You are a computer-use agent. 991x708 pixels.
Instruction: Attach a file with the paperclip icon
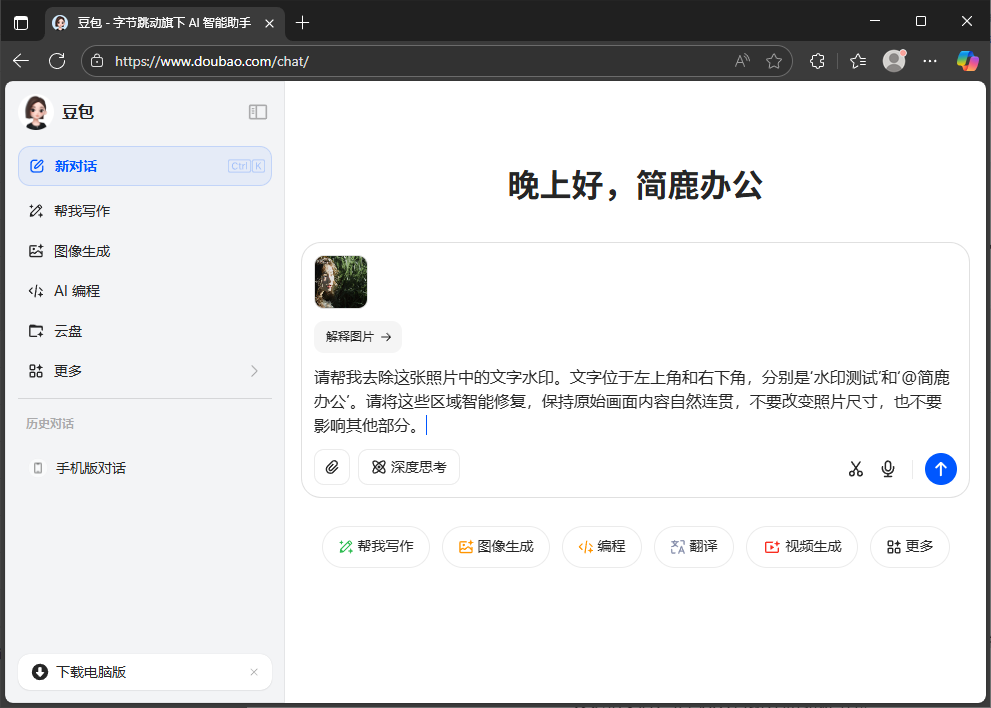pos(331,467)
